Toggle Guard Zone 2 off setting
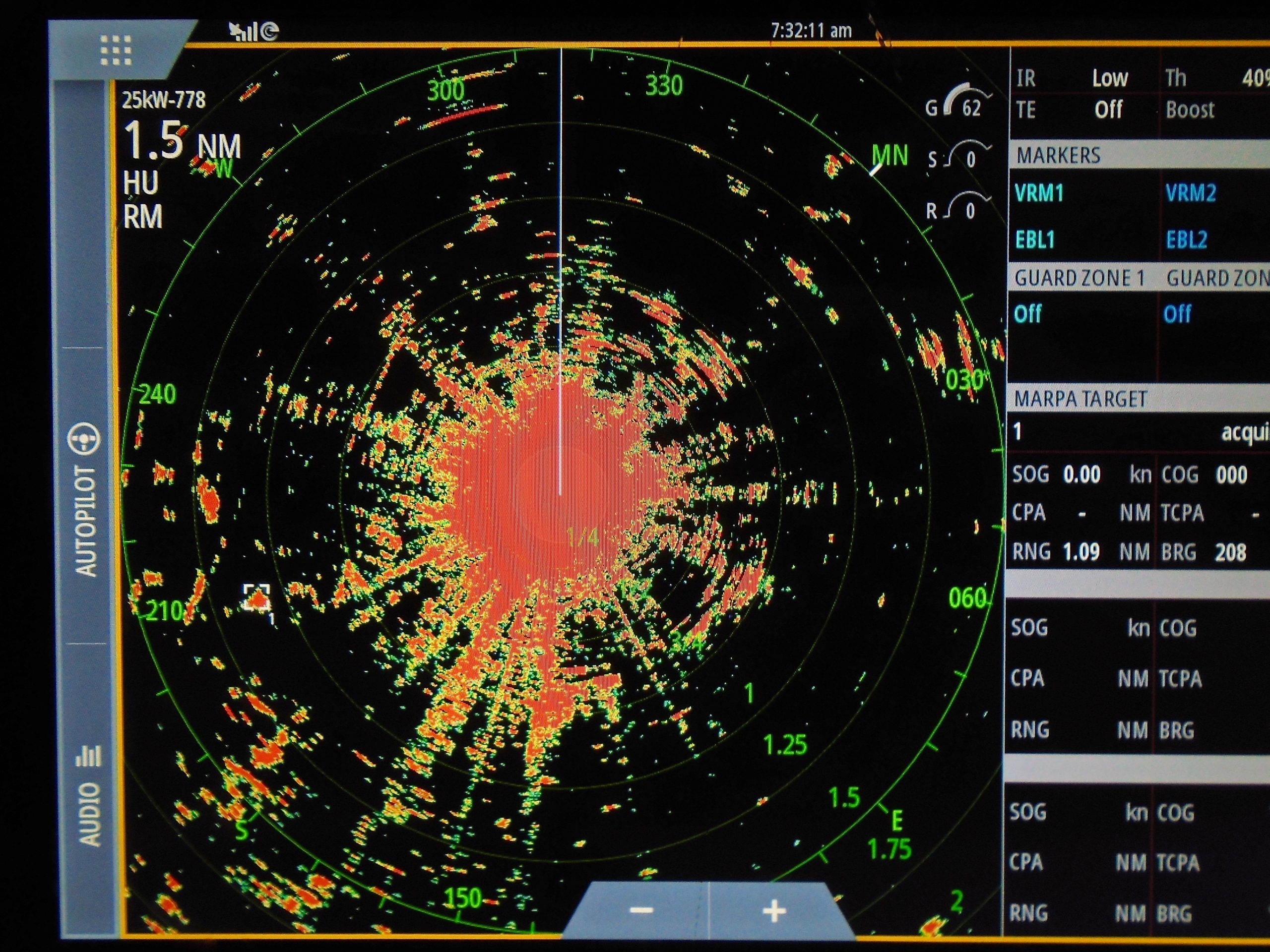 1178,314
